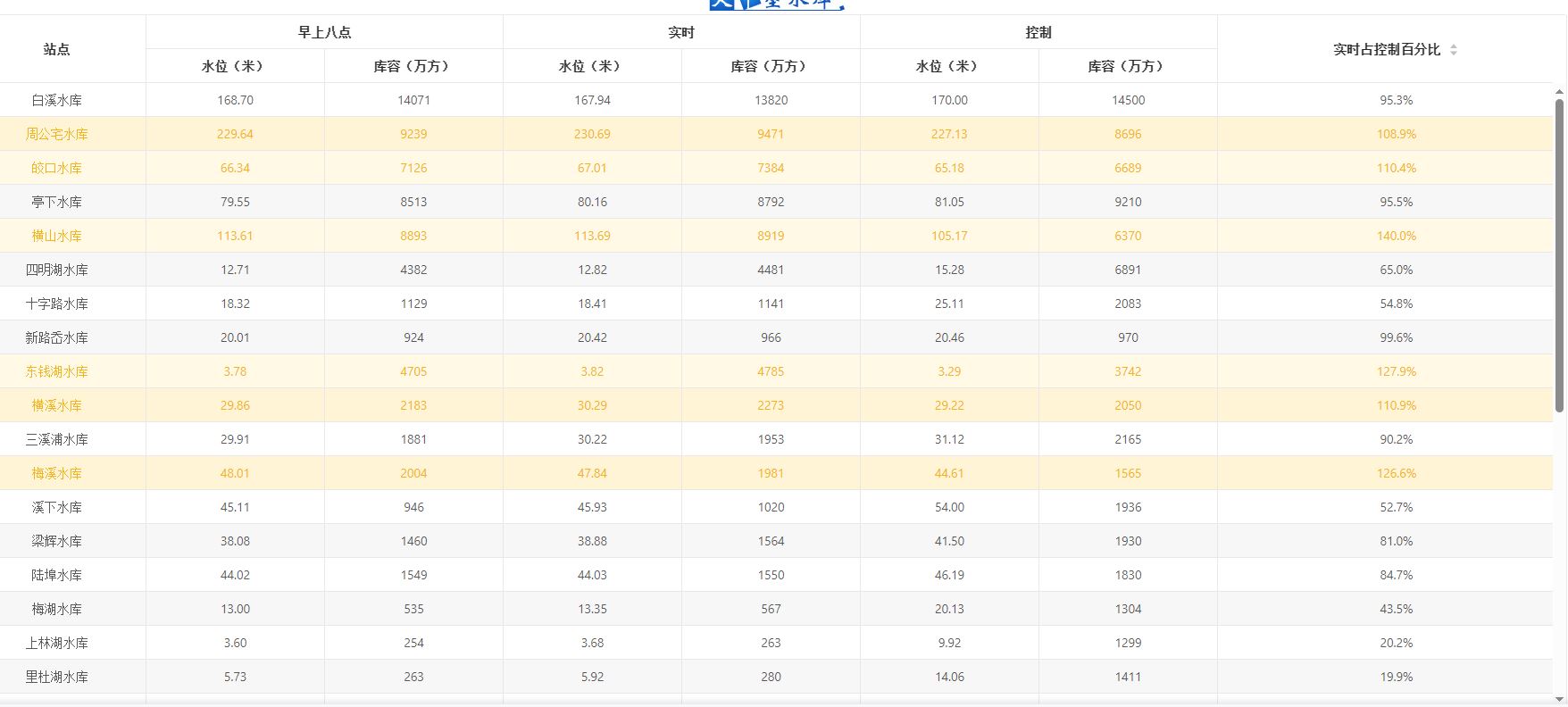Click station name 十字路水库
This screenshot has height=707, width=1568.
point(56,304)
